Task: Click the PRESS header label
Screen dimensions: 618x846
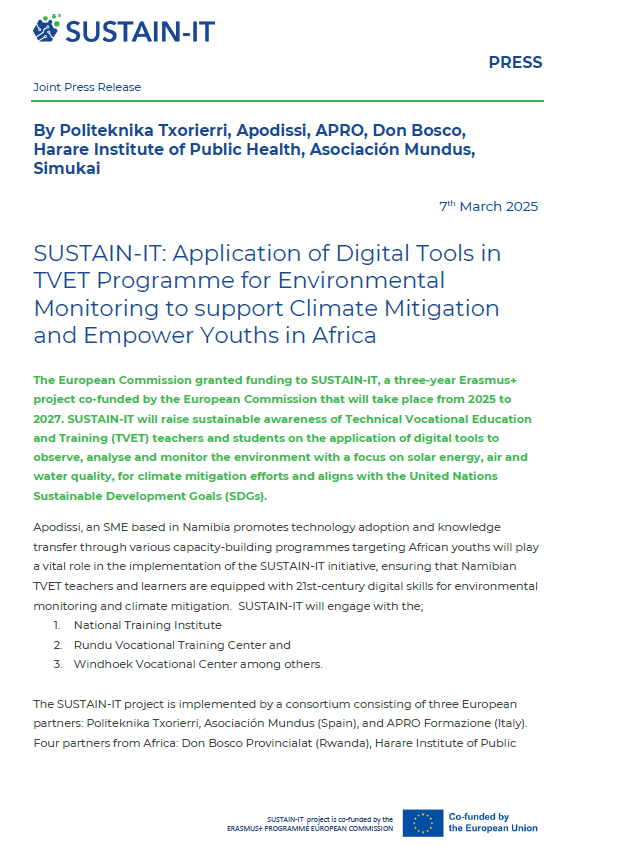Action: tap(515, 63)
